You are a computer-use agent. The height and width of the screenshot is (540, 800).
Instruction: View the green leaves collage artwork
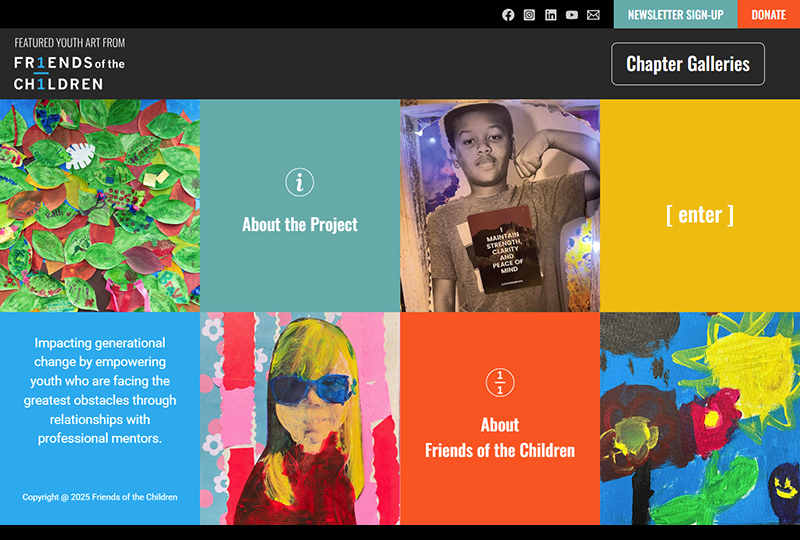[x=100, y=205]
